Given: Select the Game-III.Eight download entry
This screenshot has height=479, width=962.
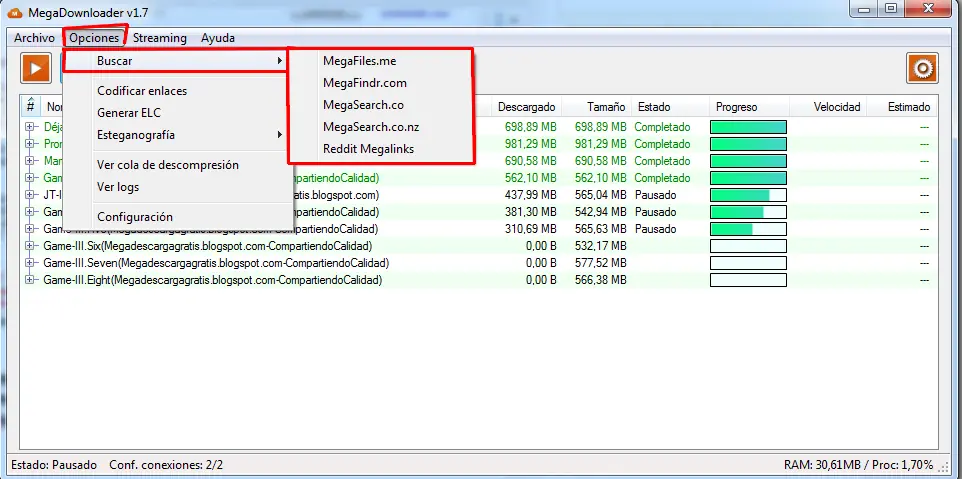Looking at the screenshot, I should (x=213, y=280).
